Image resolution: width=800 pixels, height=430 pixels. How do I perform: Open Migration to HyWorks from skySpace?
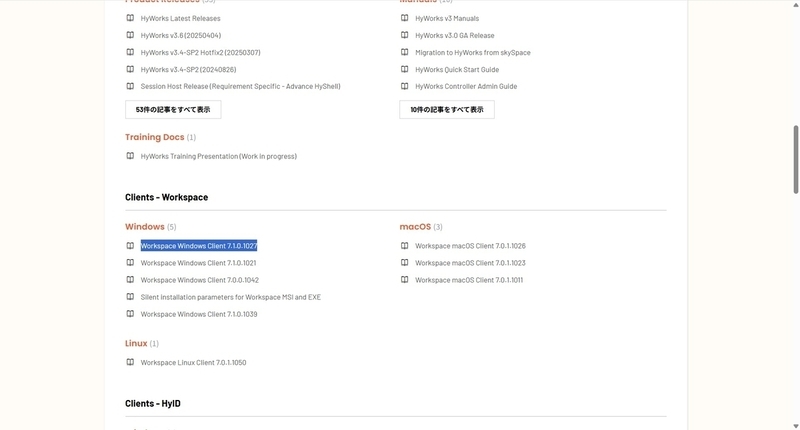(472, 53)
